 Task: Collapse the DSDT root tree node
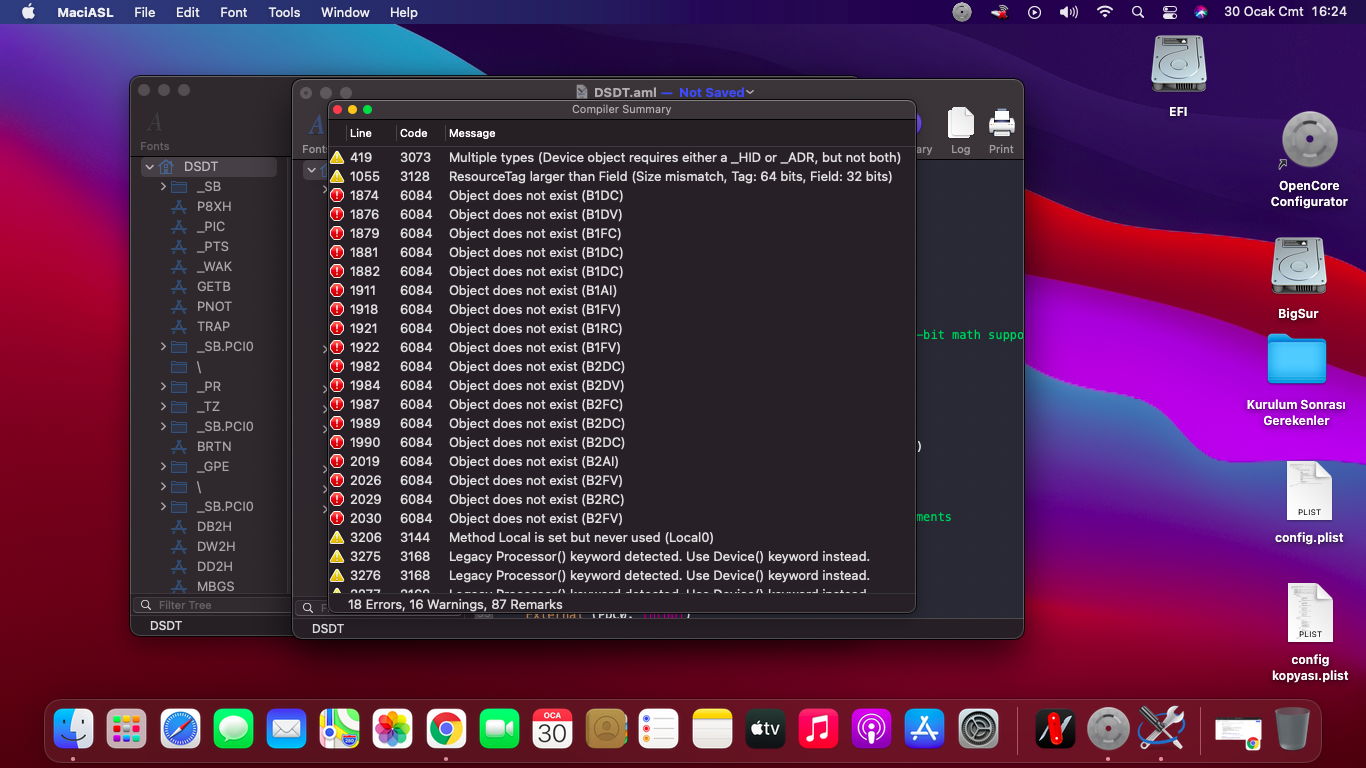150,167
